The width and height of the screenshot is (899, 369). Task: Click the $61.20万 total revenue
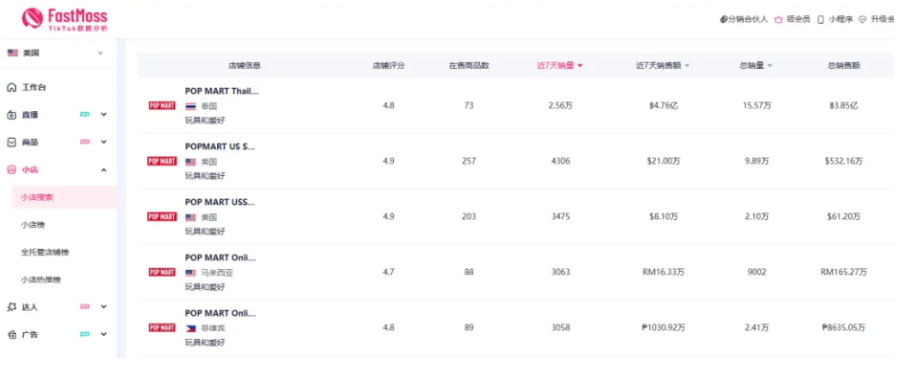[844, 216]
